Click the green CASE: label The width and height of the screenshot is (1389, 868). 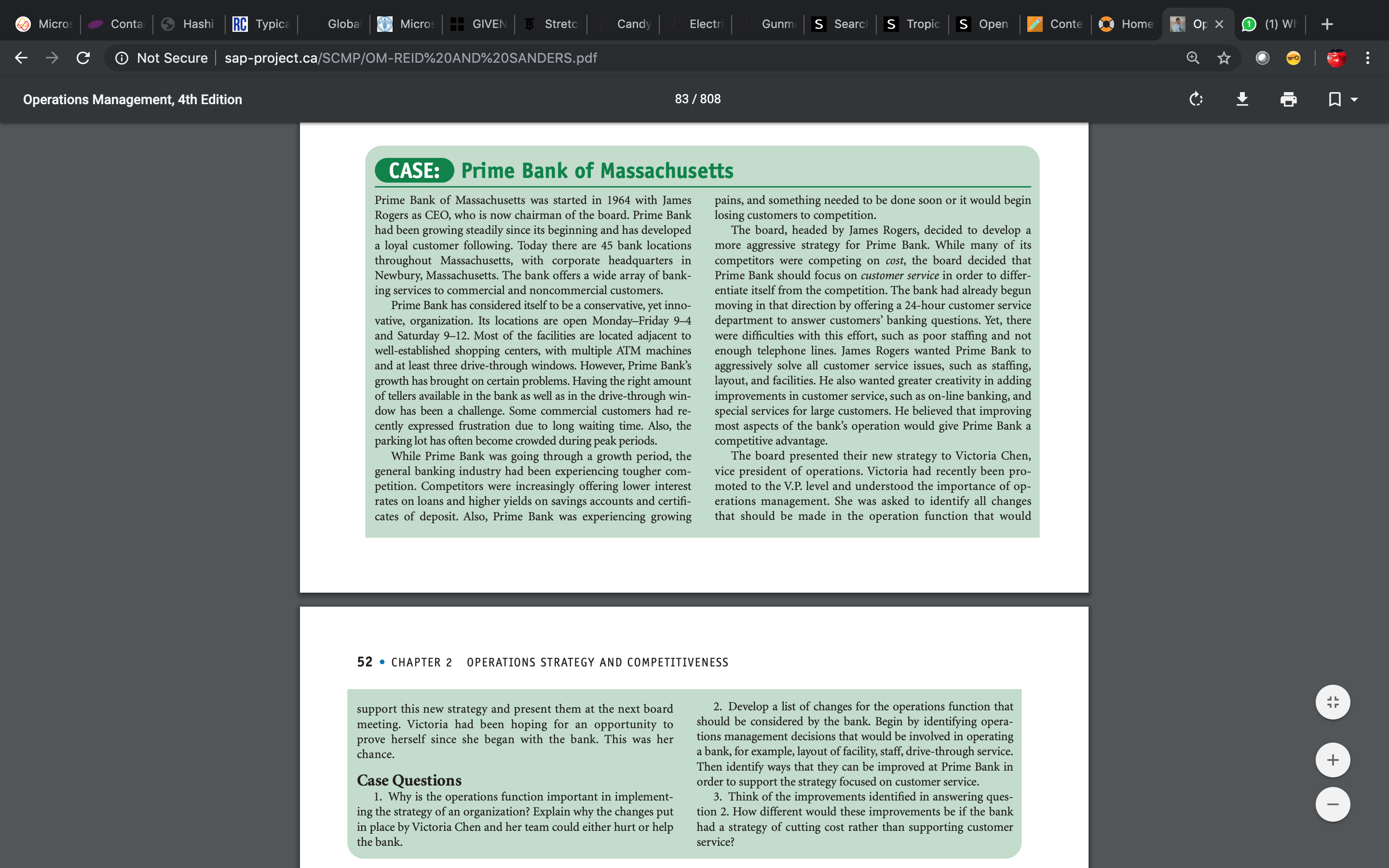click(414, 171)
